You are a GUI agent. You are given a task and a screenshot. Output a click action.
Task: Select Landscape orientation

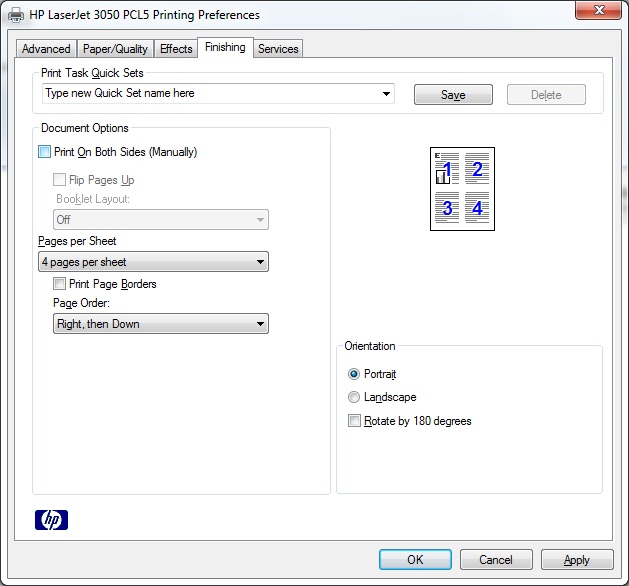pyautogui.click(x=354, y=397)
